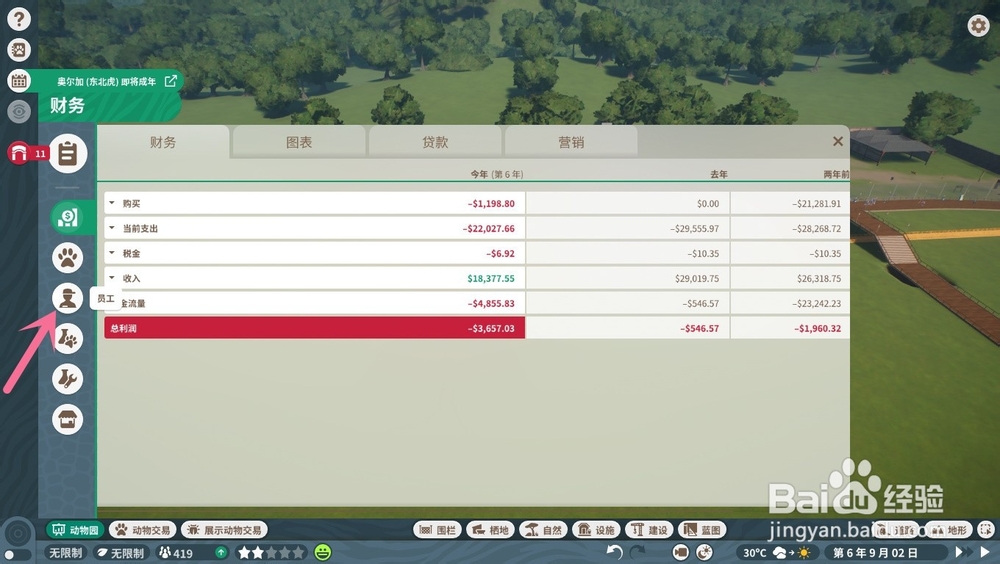Open the facilities wrench icon
Image resolution: width=1000 pixels, height=564 pixels.
(x=68, y=379)
